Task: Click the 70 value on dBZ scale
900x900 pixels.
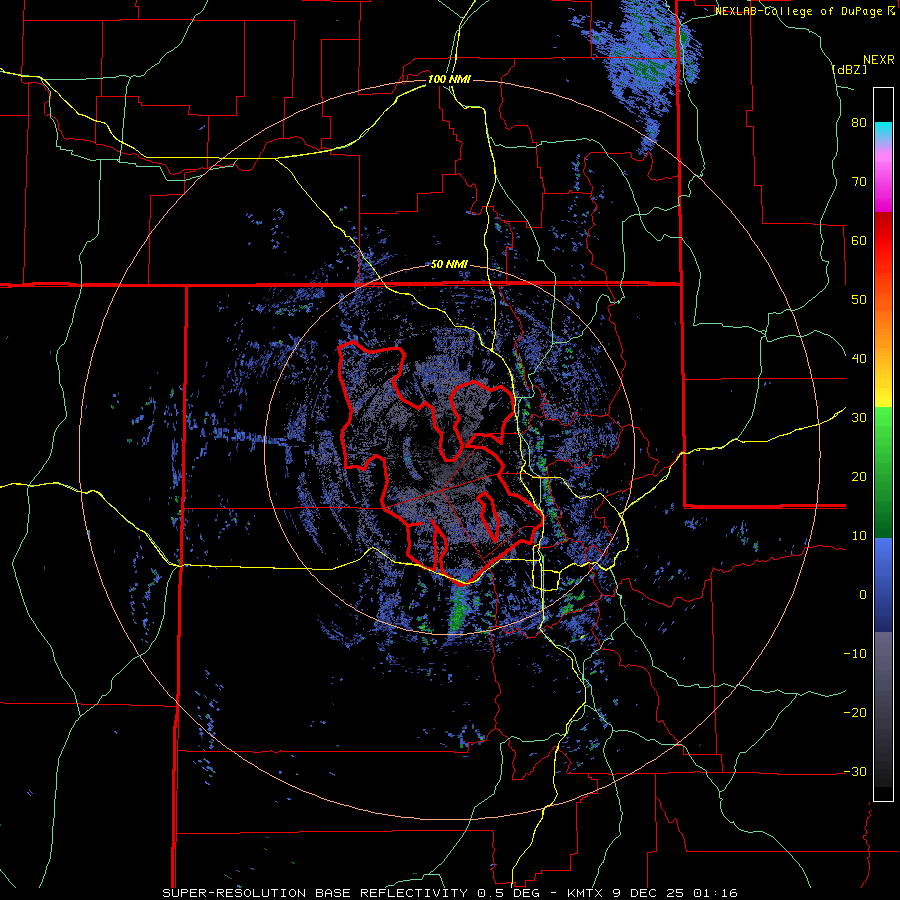Action: pos(859,182)
